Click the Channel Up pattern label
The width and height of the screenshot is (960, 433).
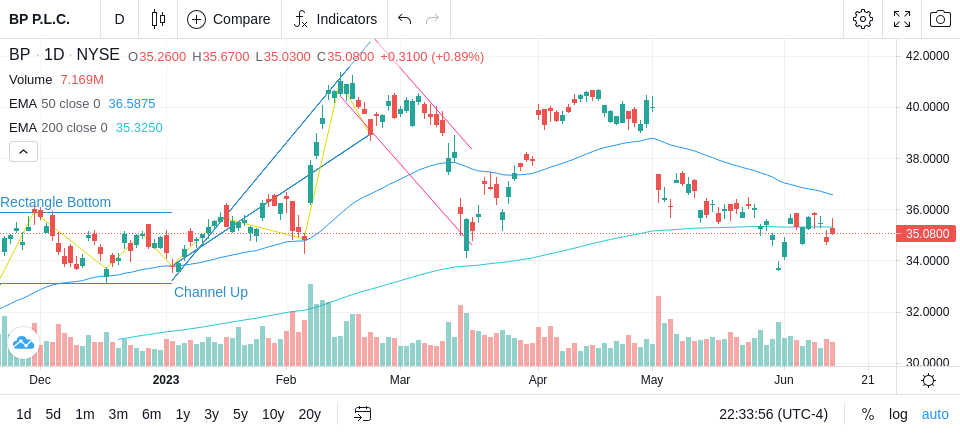211,292
